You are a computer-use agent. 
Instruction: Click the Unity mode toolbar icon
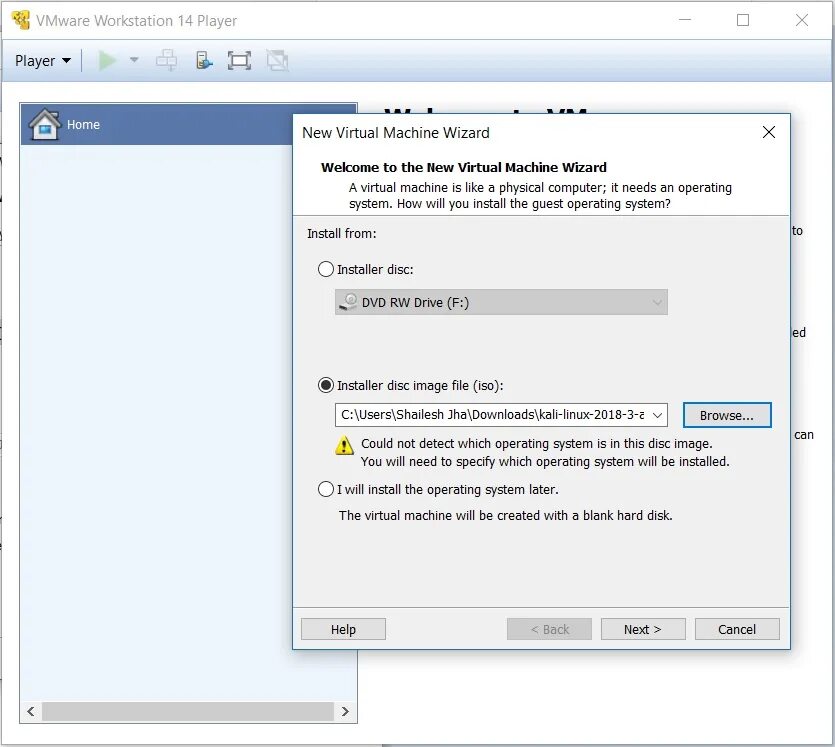tap(277, 61)
